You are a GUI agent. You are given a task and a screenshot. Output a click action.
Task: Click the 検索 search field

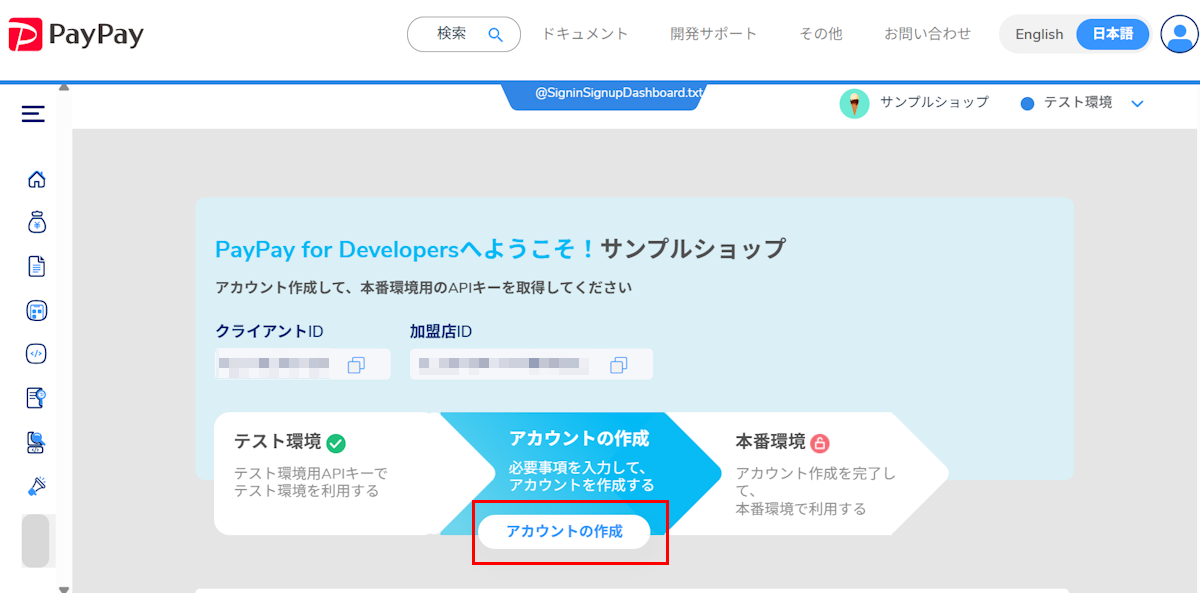(x=464, y=34)
